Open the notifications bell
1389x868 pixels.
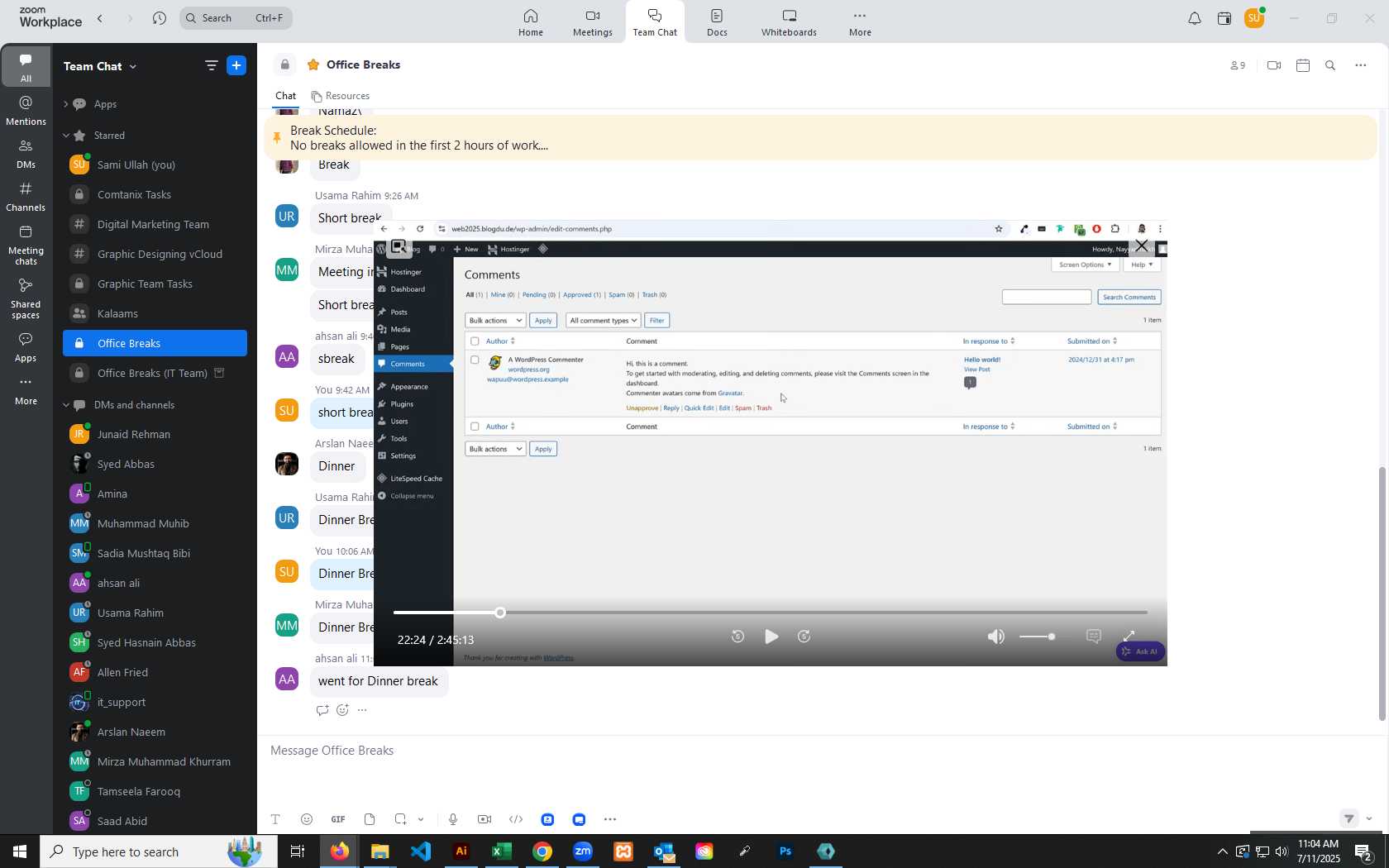(1194, 18)
